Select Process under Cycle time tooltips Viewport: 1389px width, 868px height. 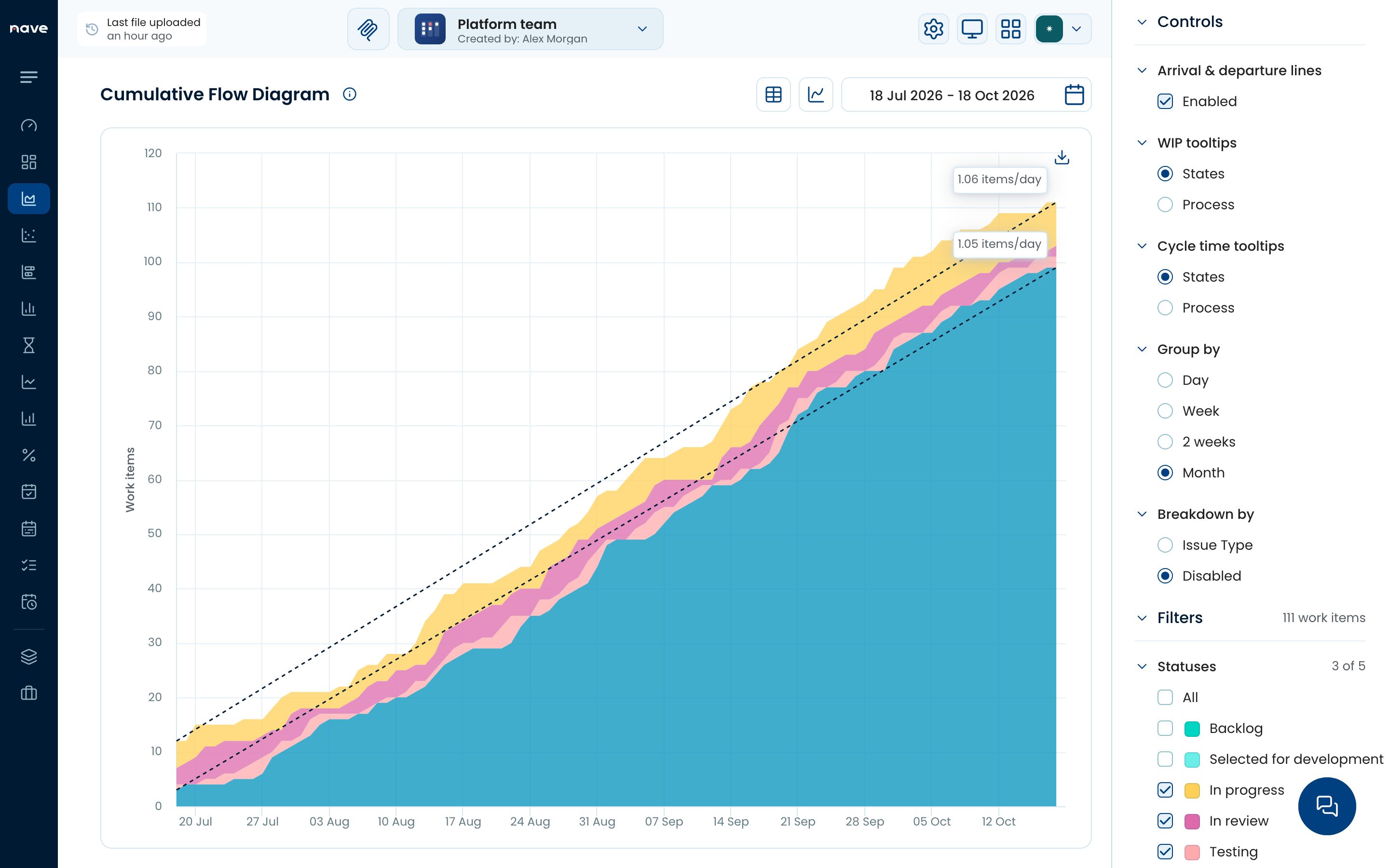coord(1165,308)
